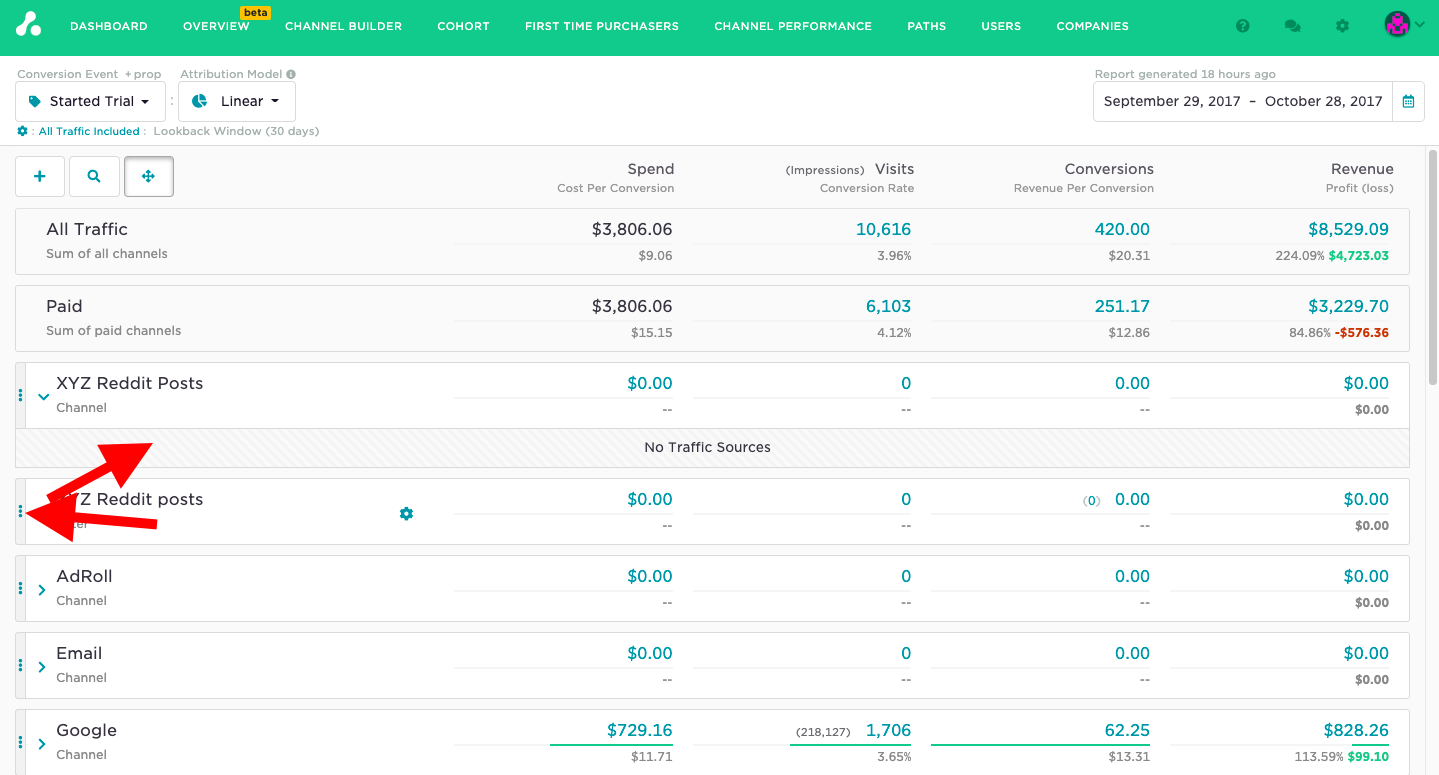Click the +prop link
This screenshot has width=1439, height=775.
(x=143, y=74)
